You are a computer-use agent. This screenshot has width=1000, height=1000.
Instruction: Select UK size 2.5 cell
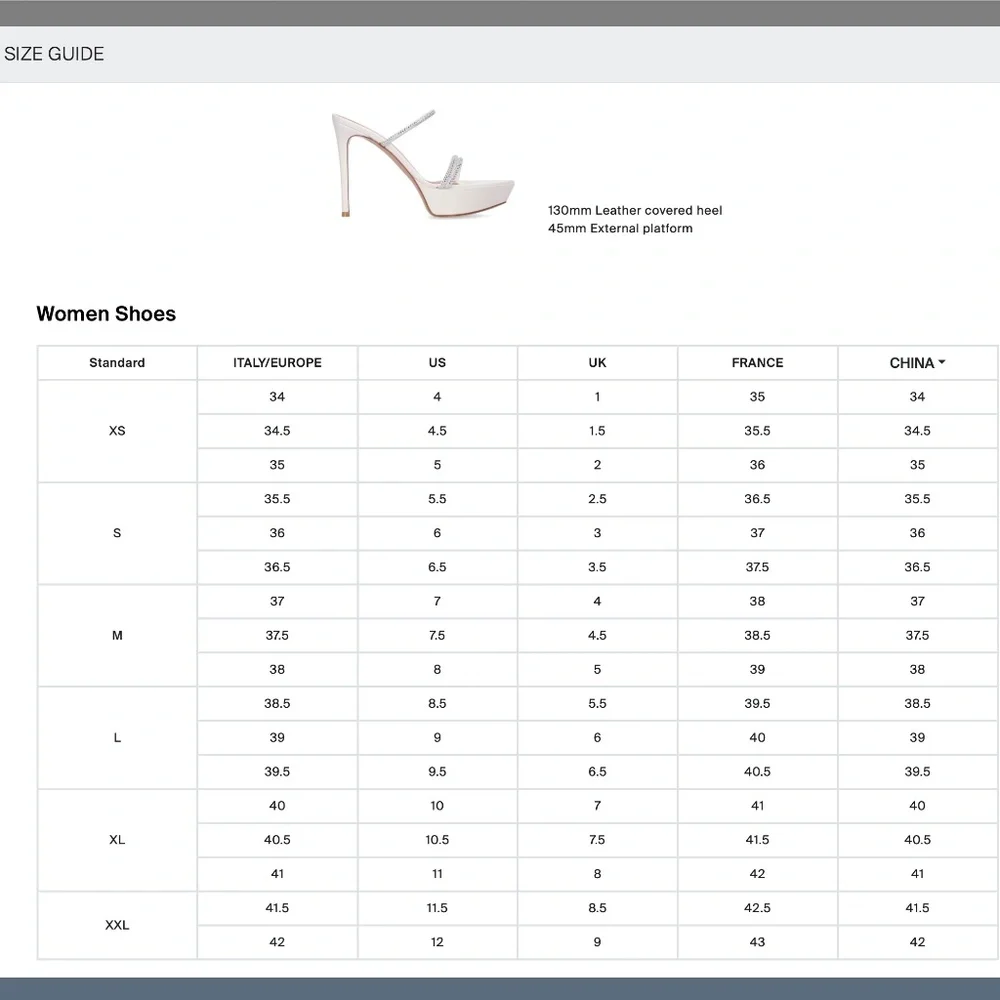click(x=598, y=499)
